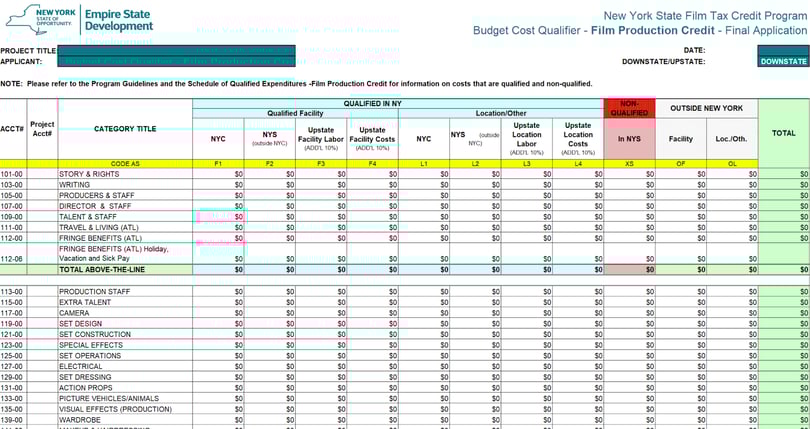Image resolution: width=810 pixels, height=429 pixels.
Task: Select the Upstate Location Costs column header
Action: [578, 139]
